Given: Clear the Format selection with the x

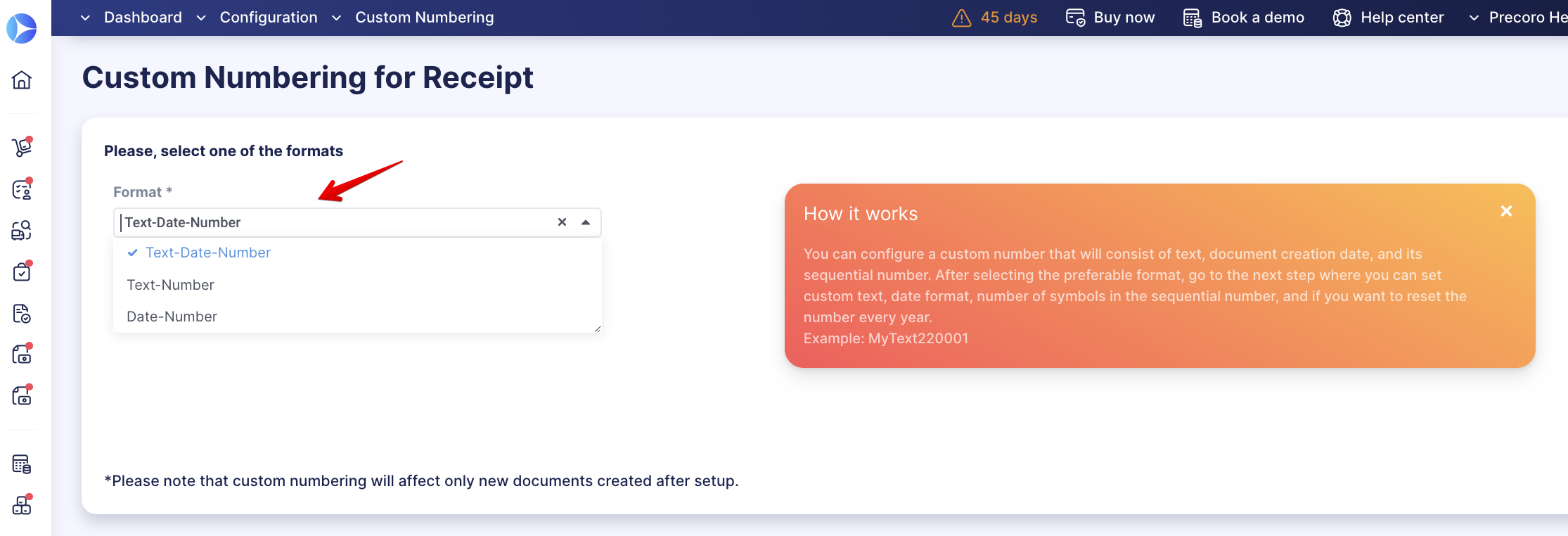Looking at the screenshot, I should pos(562,222).
